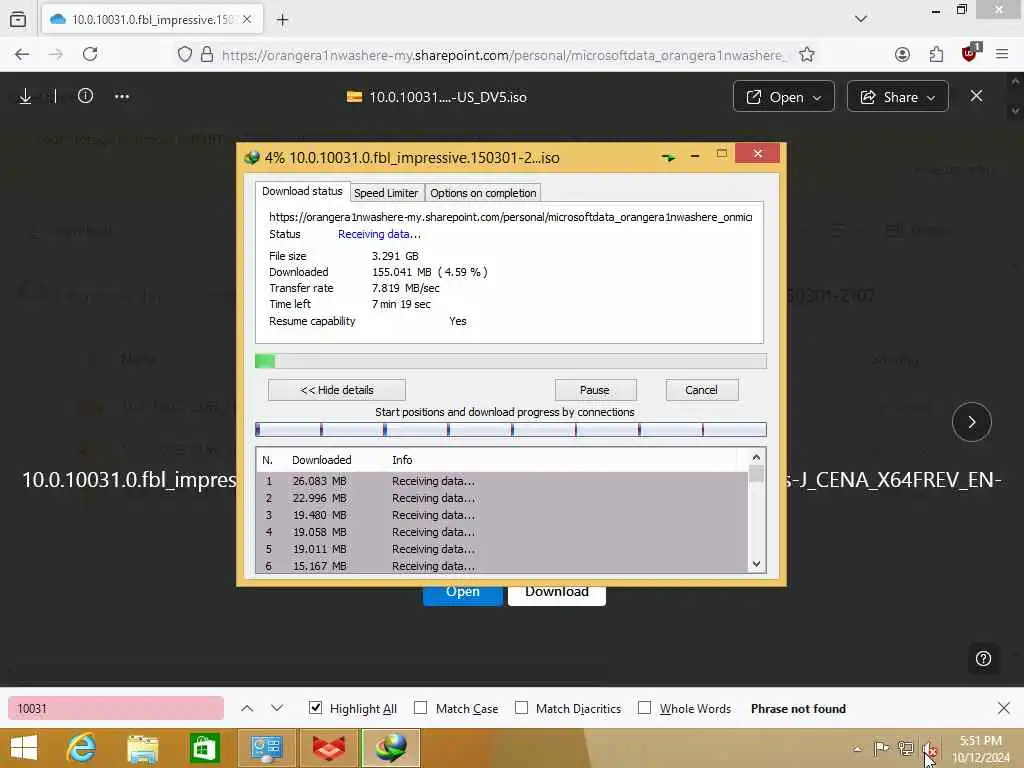Select connection 5 row with 19.011 MB
The width and height of the screenshot is (1024, 768).
coord(502,549)
